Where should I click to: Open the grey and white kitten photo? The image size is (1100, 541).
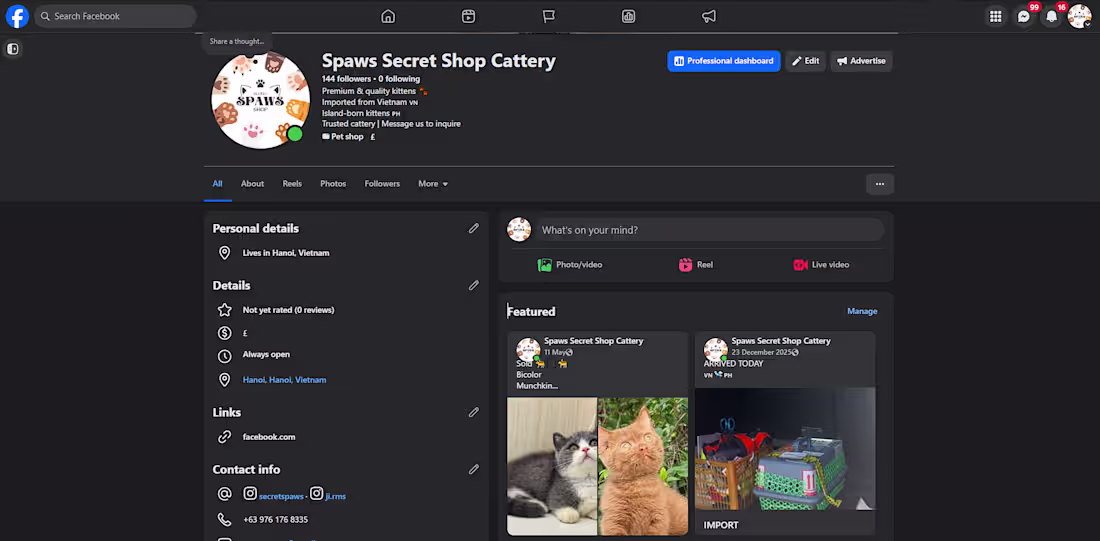[551, 467]
